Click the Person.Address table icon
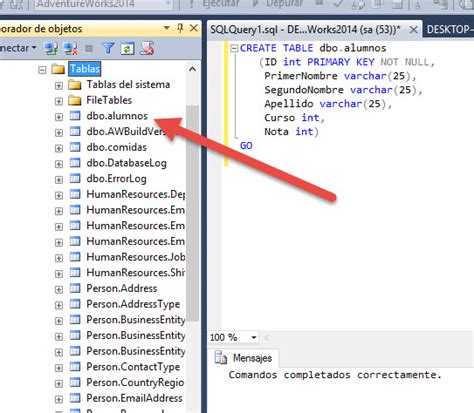 (75, 288)
